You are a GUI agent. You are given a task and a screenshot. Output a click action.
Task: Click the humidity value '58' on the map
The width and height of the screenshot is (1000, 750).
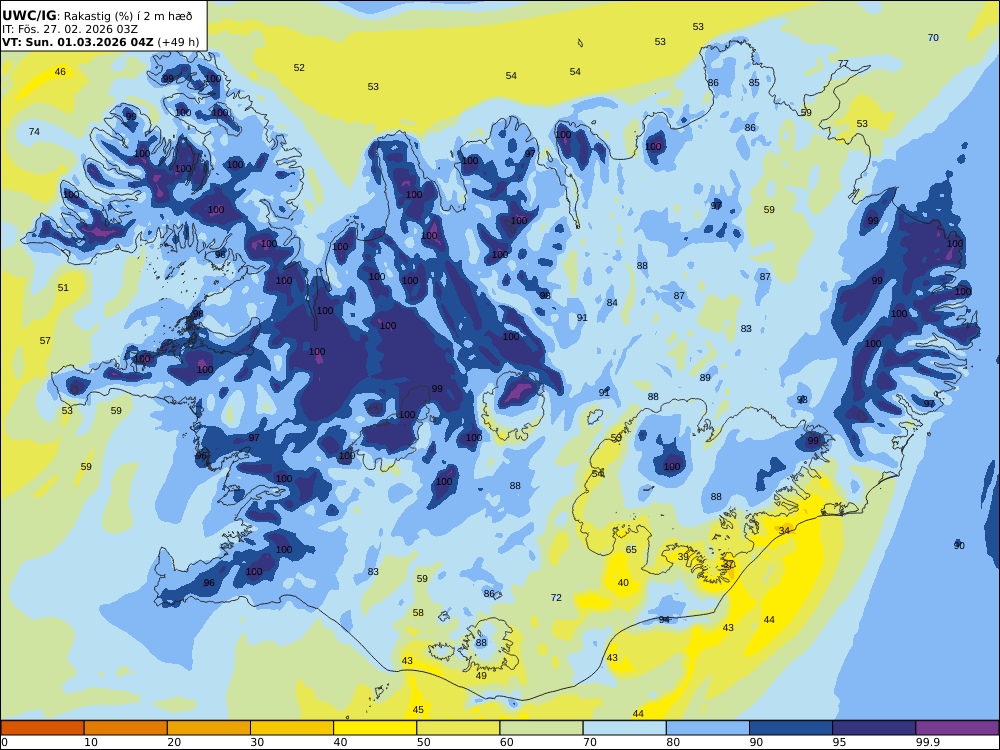coord(418,613)
